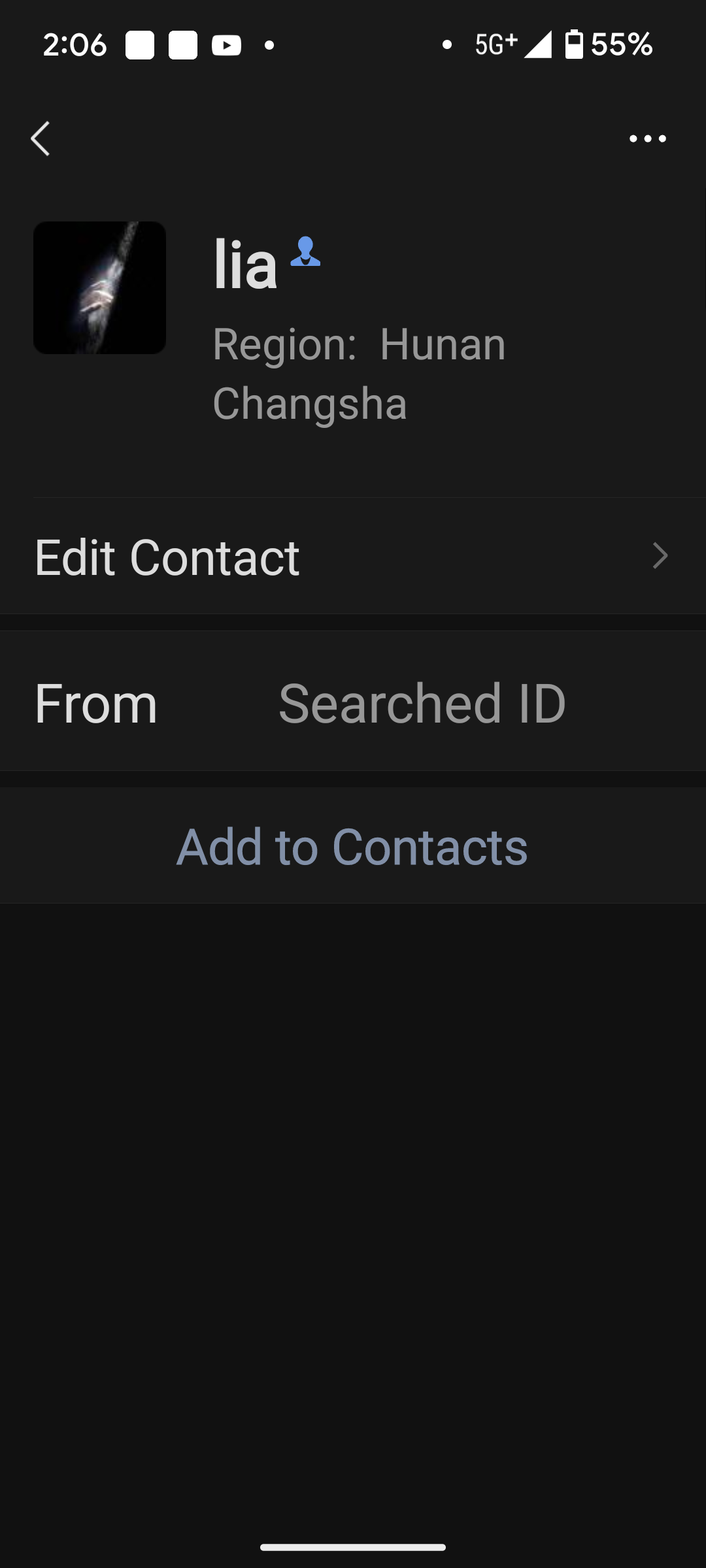Expand the Edit Contact chevron arrow

tap(660, 557)
